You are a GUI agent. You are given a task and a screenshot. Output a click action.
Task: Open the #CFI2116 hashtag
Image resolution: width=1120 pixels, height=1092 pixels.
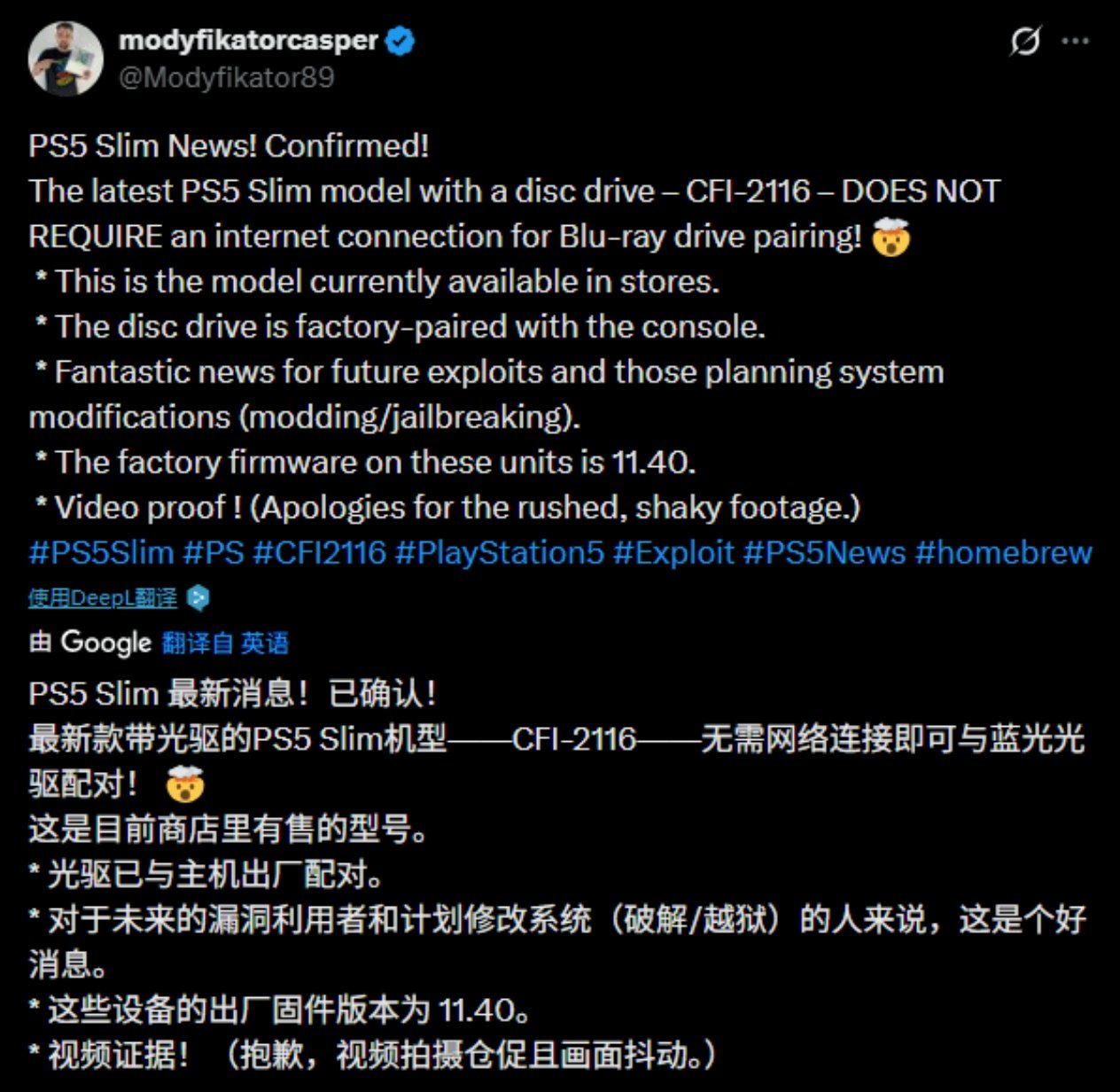pyautogui.click(x=319, y=552)
